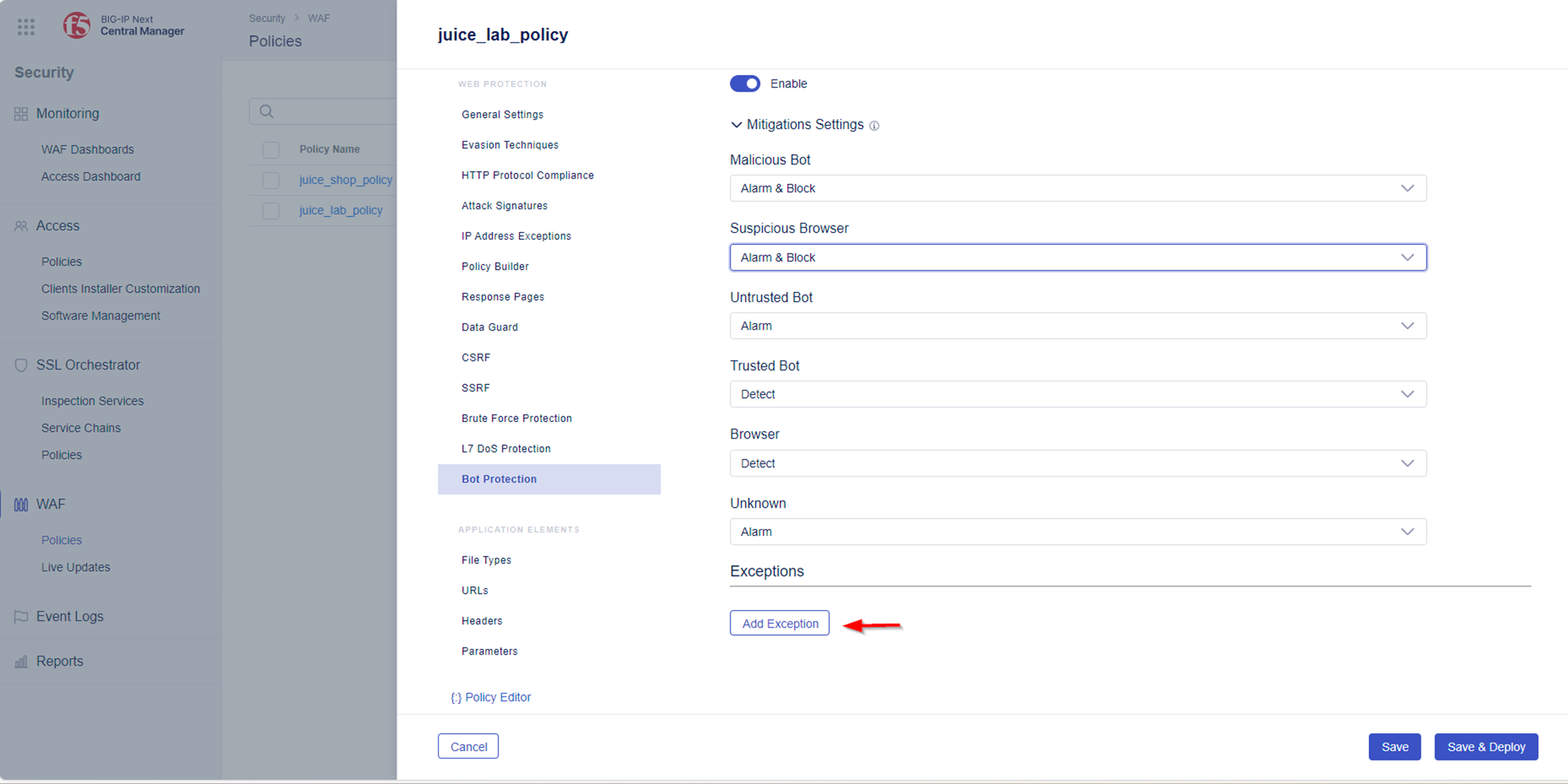The image size is (1568, 784).
Task: Click Save & Deploy button
Action: tap(1486, 747)
